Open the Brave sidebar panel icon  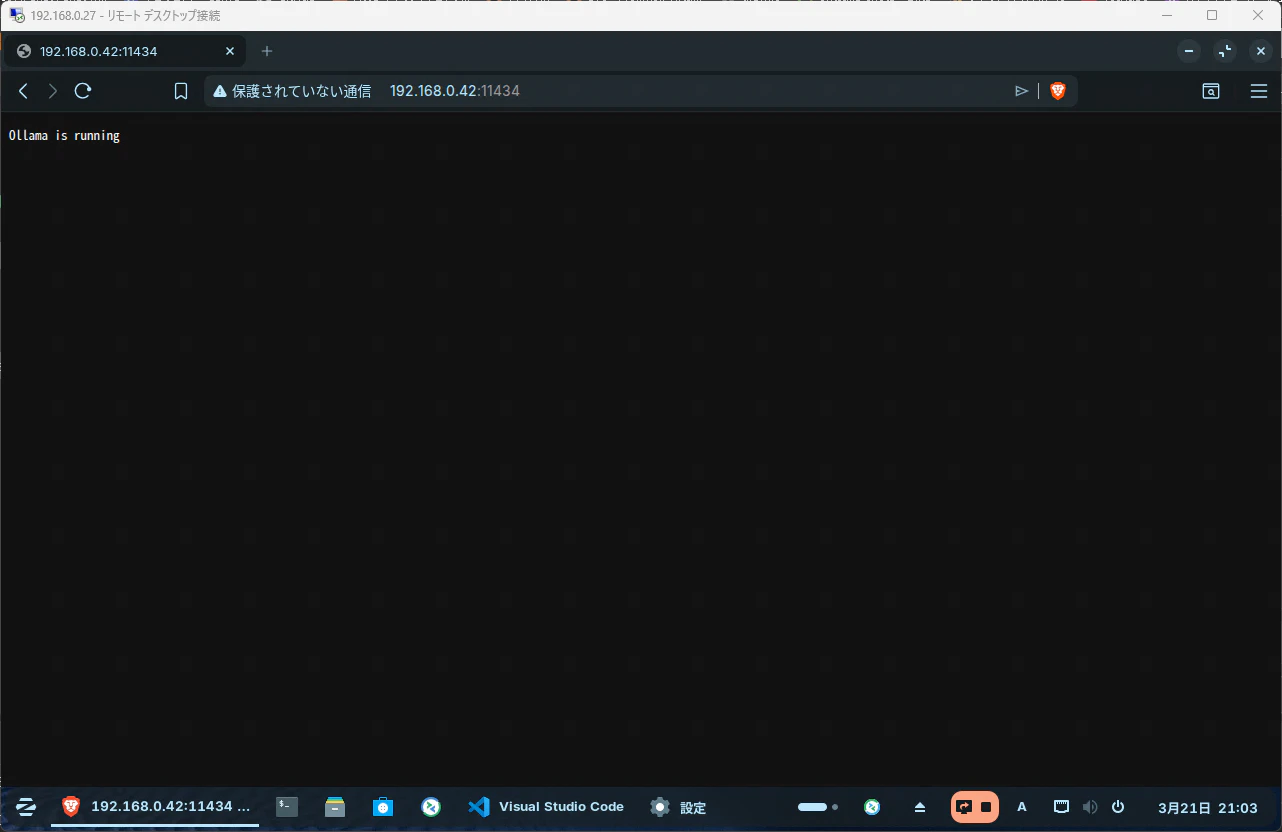pyautogui.click(x=1211, y=91)
